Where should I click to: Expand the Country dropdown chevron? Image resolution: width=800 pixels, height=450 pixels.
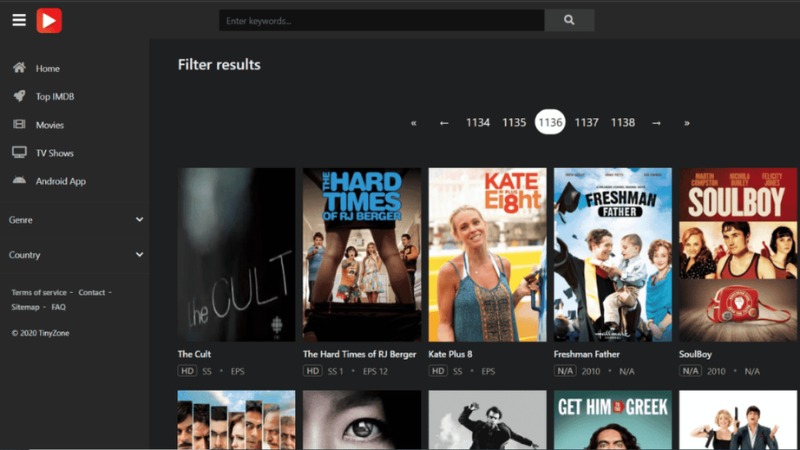coord(139,255)
